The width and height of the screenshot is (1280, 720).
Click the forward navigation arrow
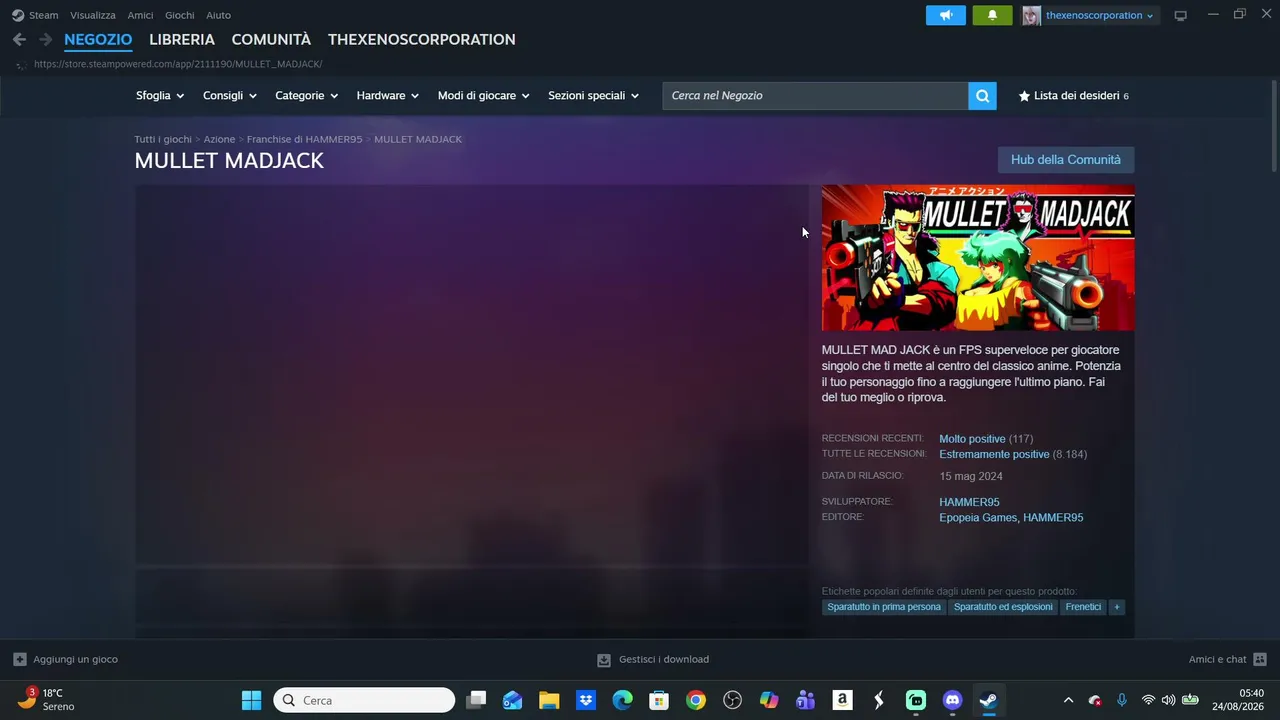(x=45, y=39)
